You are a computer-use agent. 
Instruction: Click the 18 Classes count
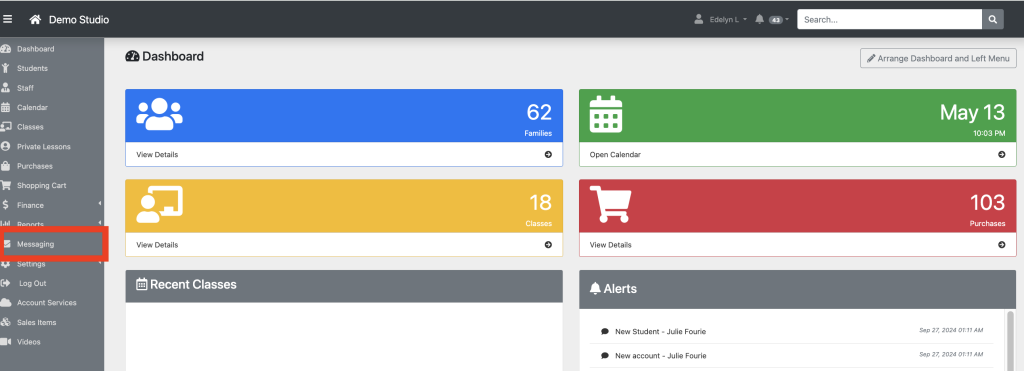540,202
